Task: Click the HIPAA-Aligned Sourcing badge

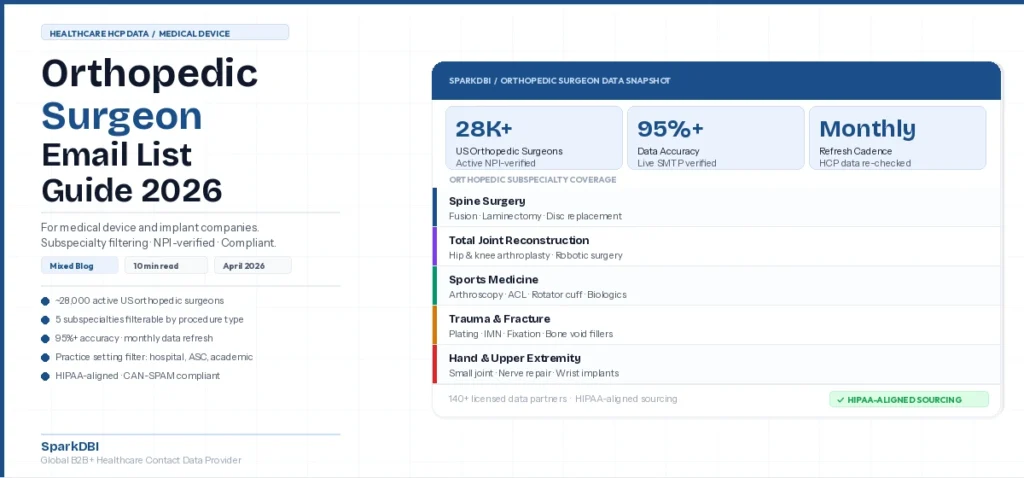Action: (908, 399)
